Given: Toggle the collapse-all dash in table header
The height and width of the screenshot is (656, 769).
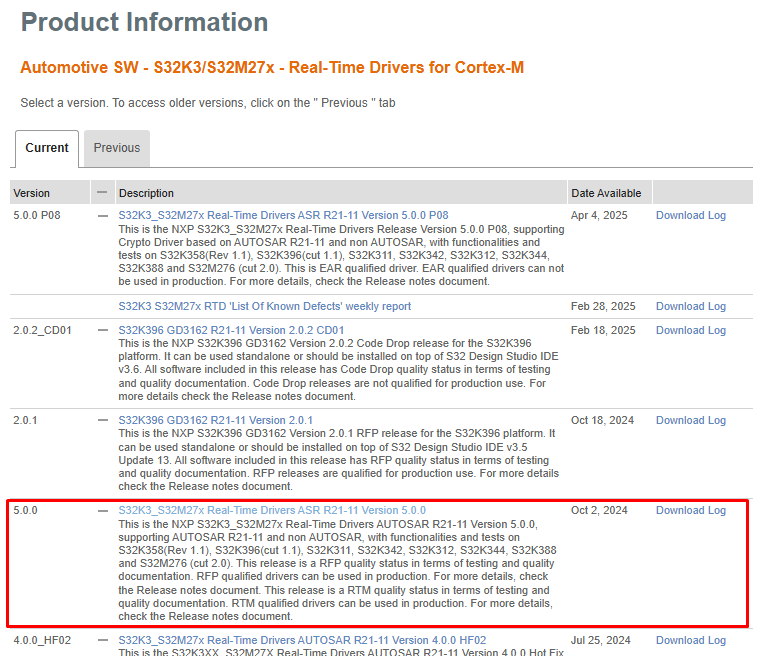Looking at the screenshot, I should point(102,192).
